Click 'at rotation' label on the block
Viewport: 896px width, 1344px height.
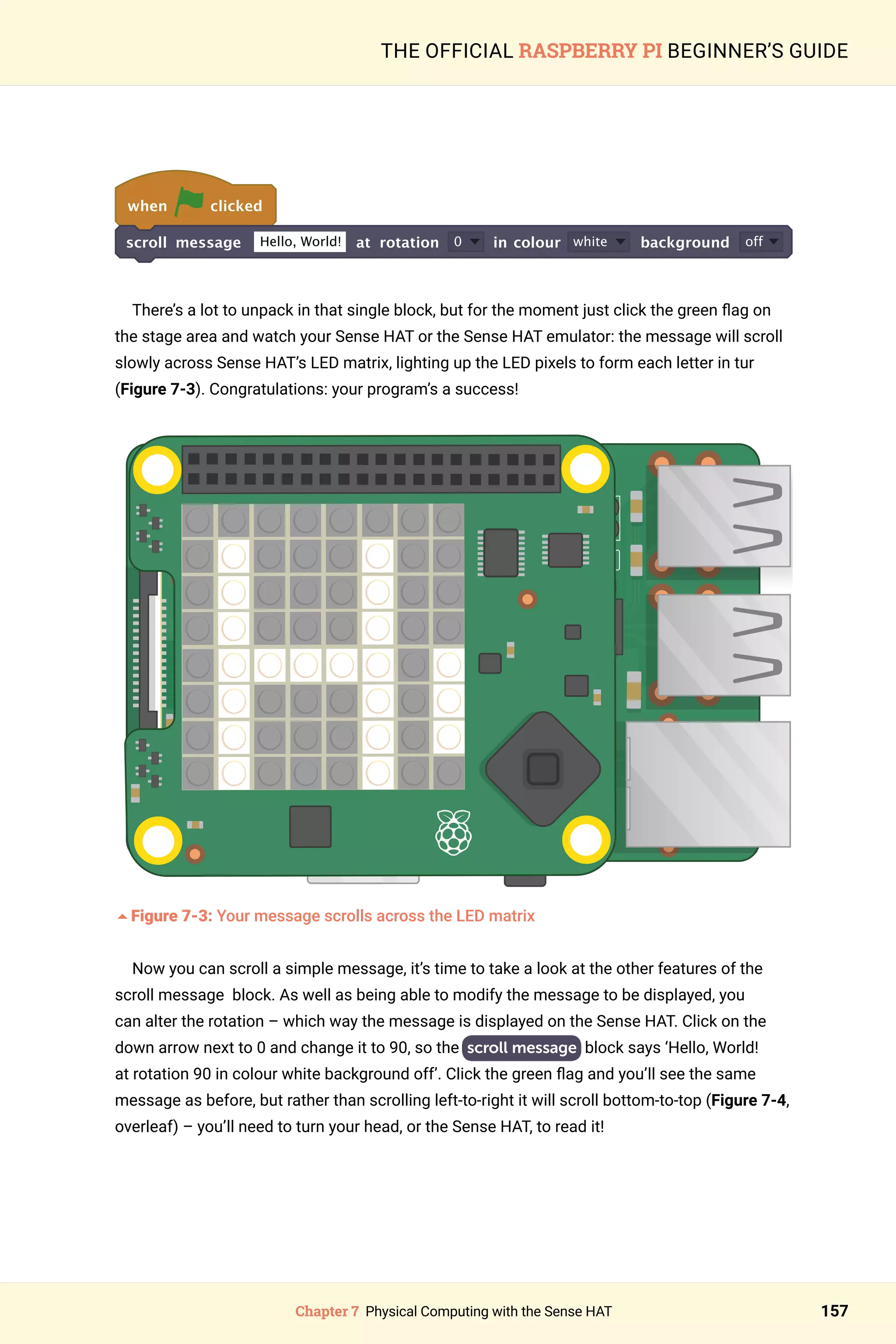[x=398, y=242]
